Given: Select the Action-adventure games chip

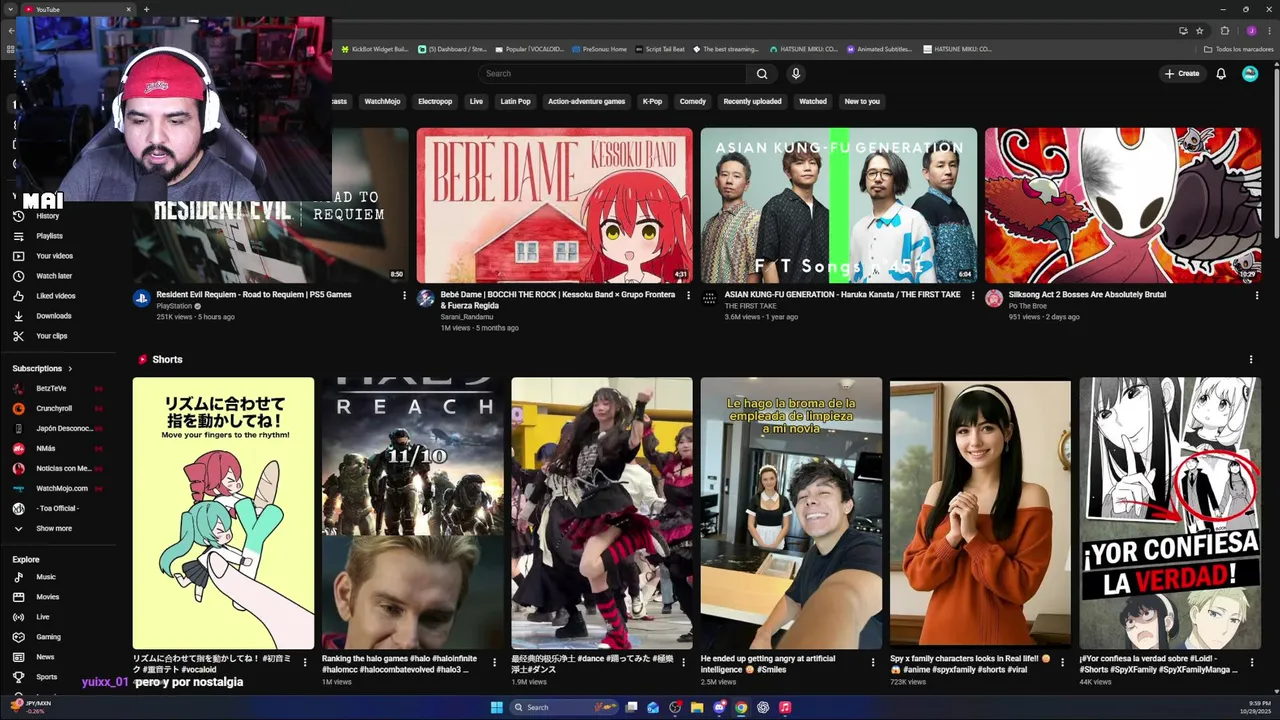Looking at the screenshot, I should [x=586, y=101].
